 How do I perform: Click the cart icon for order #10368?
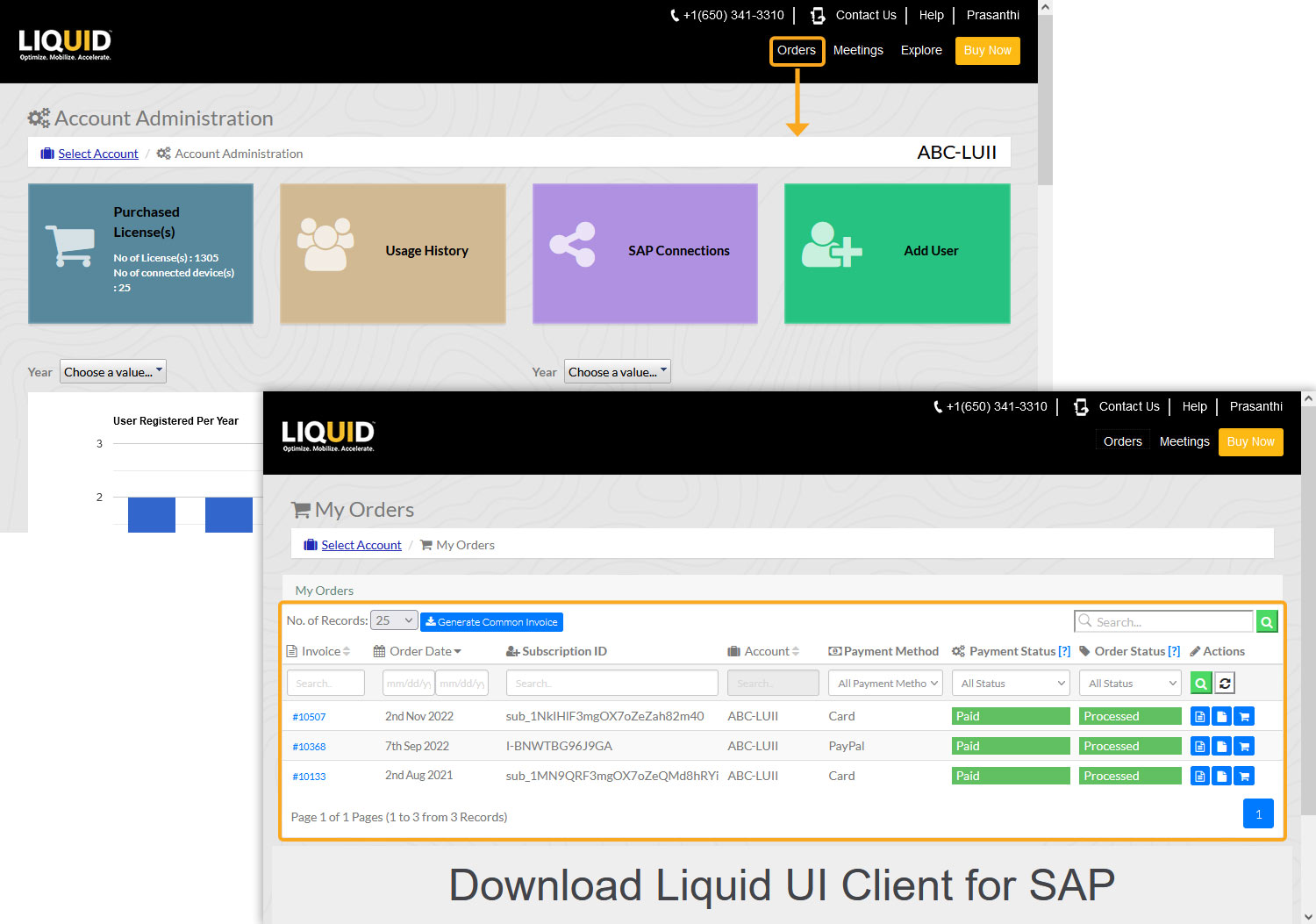(x=1243, y=746)
